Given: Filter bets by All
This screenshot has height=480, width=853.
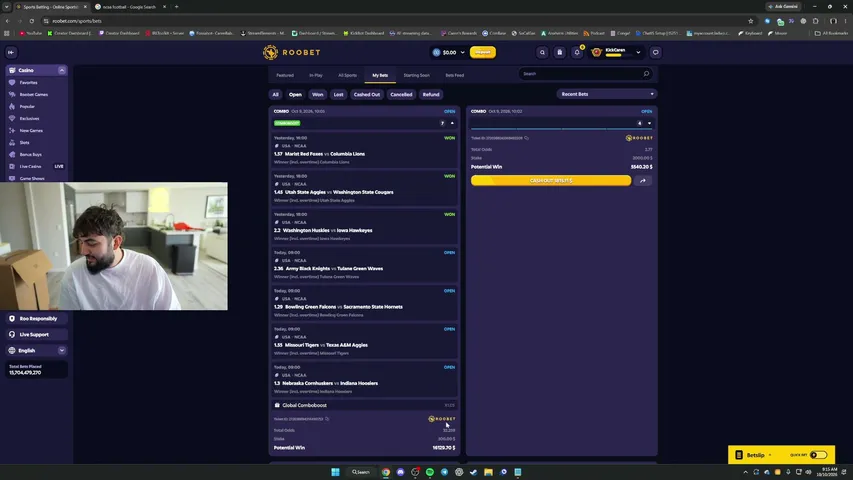Looking at the screenshot, I should [275, 95].
